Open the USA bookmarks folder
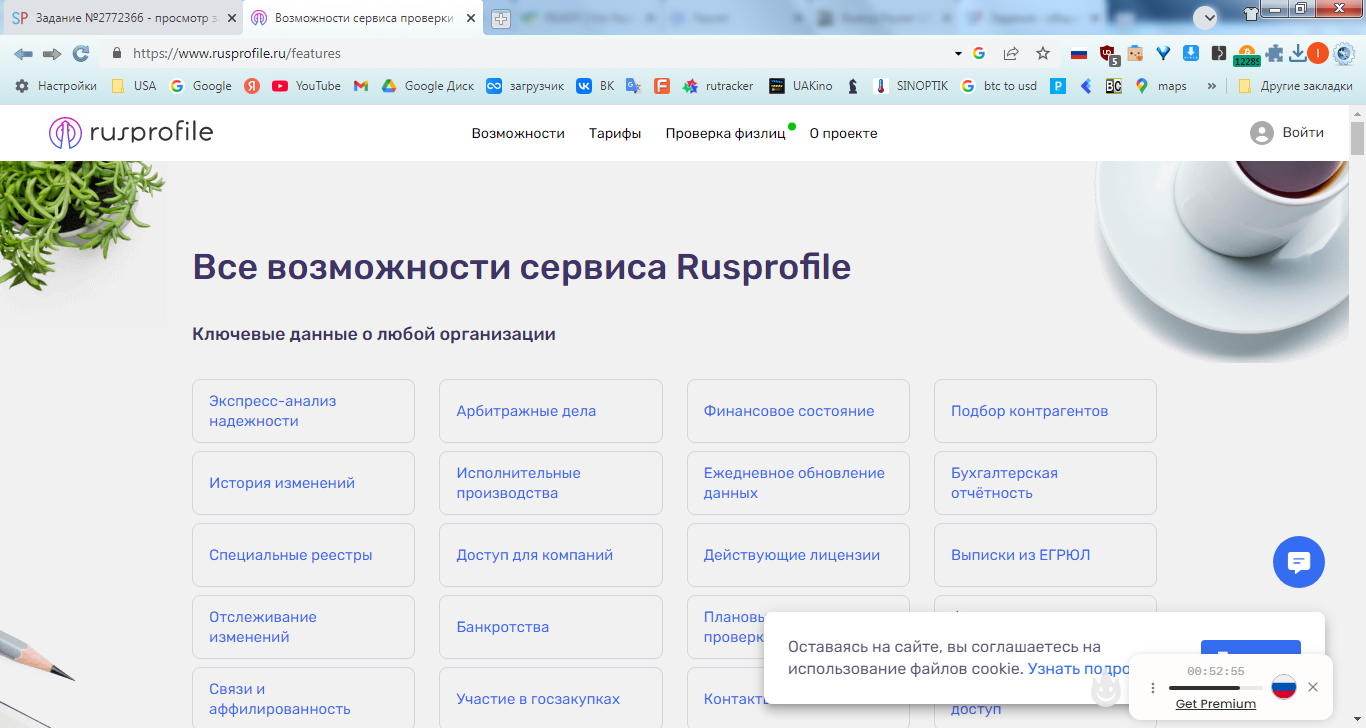This screenshot has width=1366, height=728. (x=133, y=86)
